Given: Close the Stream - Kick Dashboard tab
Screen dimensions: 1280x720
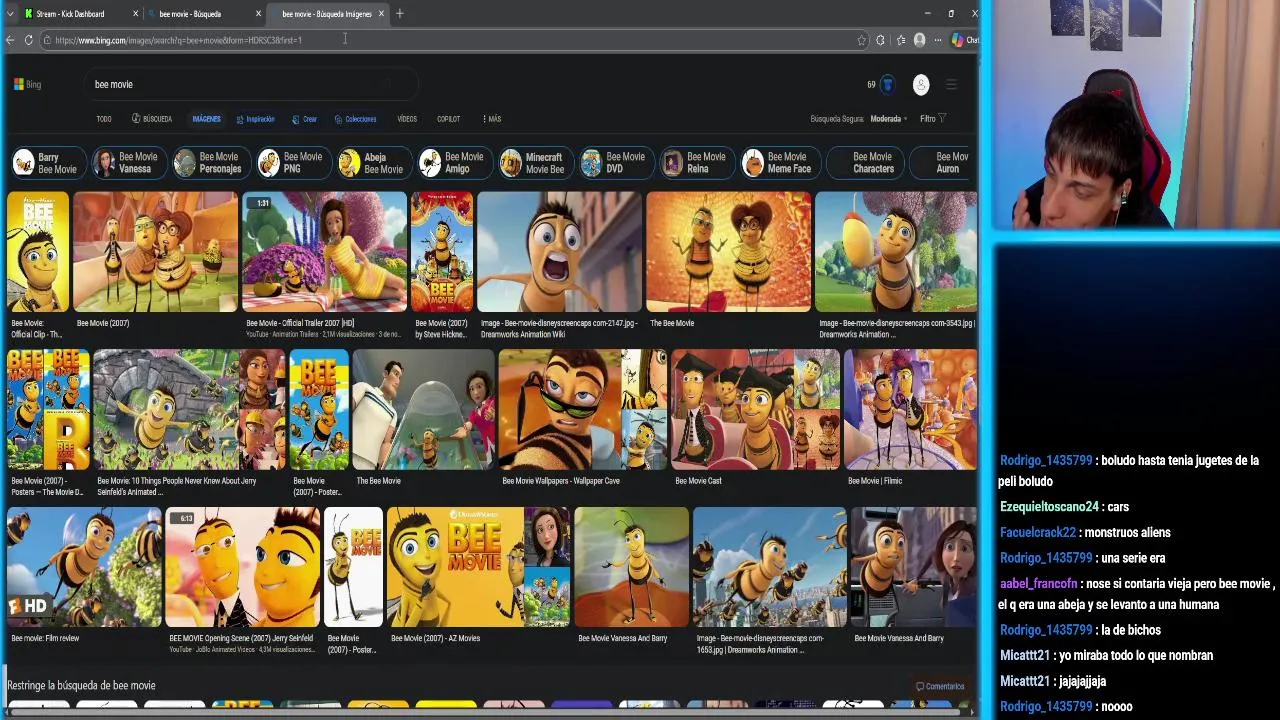Looking at the screenshot, I should (x=135, y=14).
